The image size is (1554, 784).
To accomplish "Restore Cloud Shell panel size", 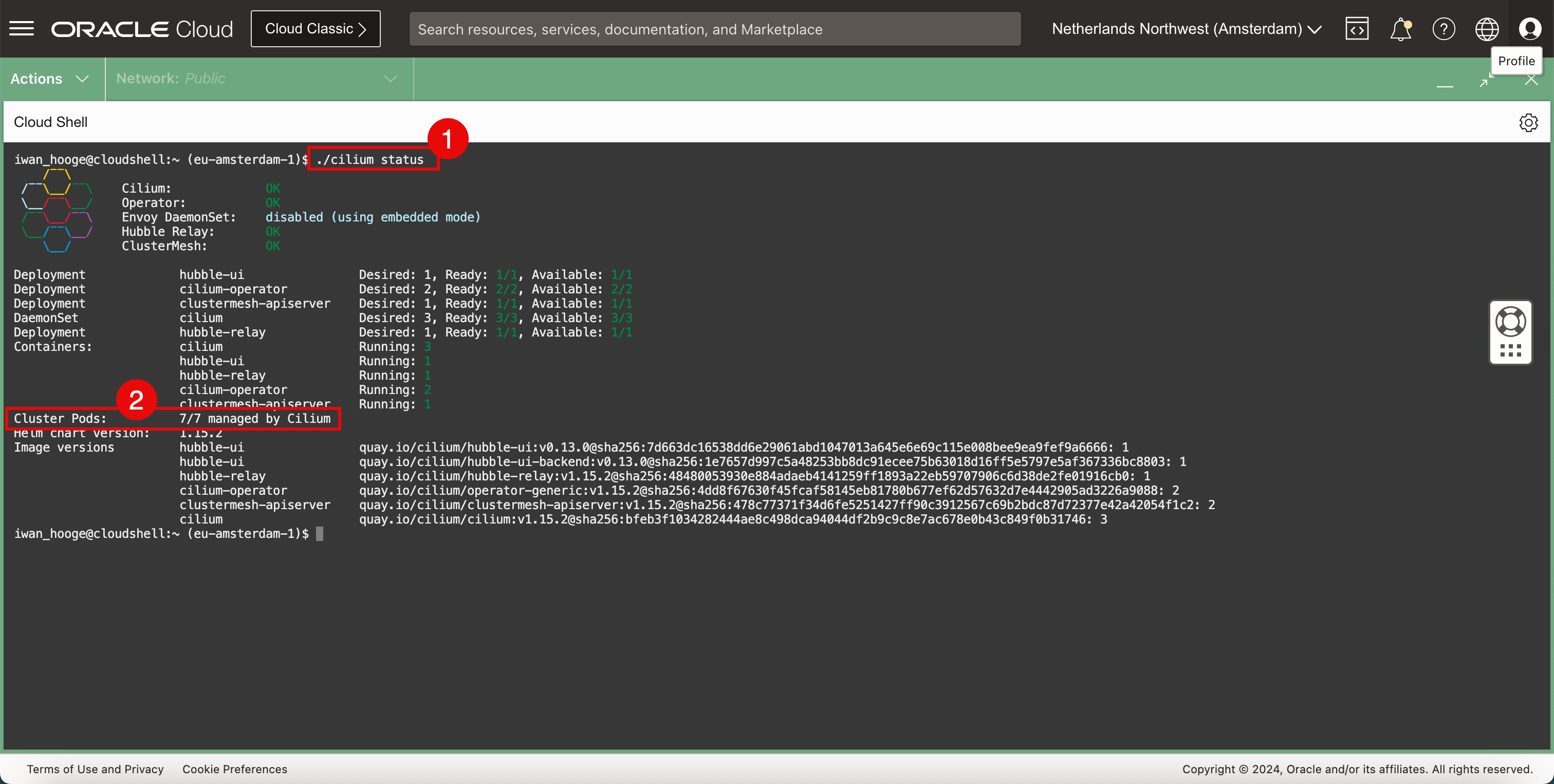I will click(1487, 80).
